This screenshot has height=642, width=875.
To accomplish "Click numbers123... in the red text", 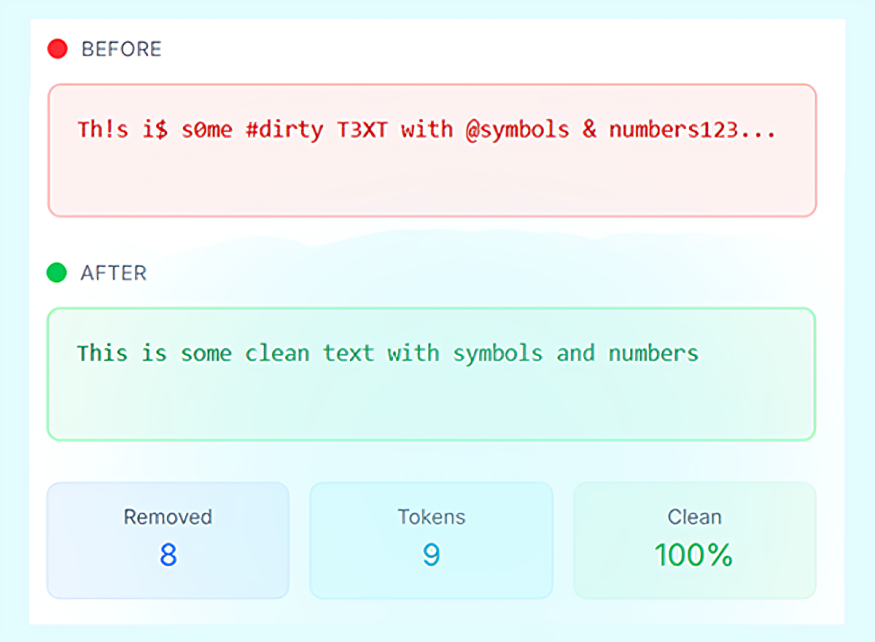I will click(692, 130).
